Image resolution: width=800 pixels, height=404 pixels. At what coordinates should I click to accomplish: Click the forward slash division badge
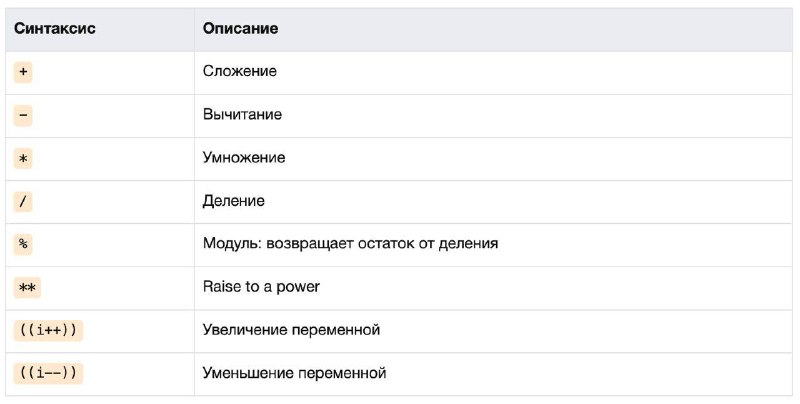23,201
